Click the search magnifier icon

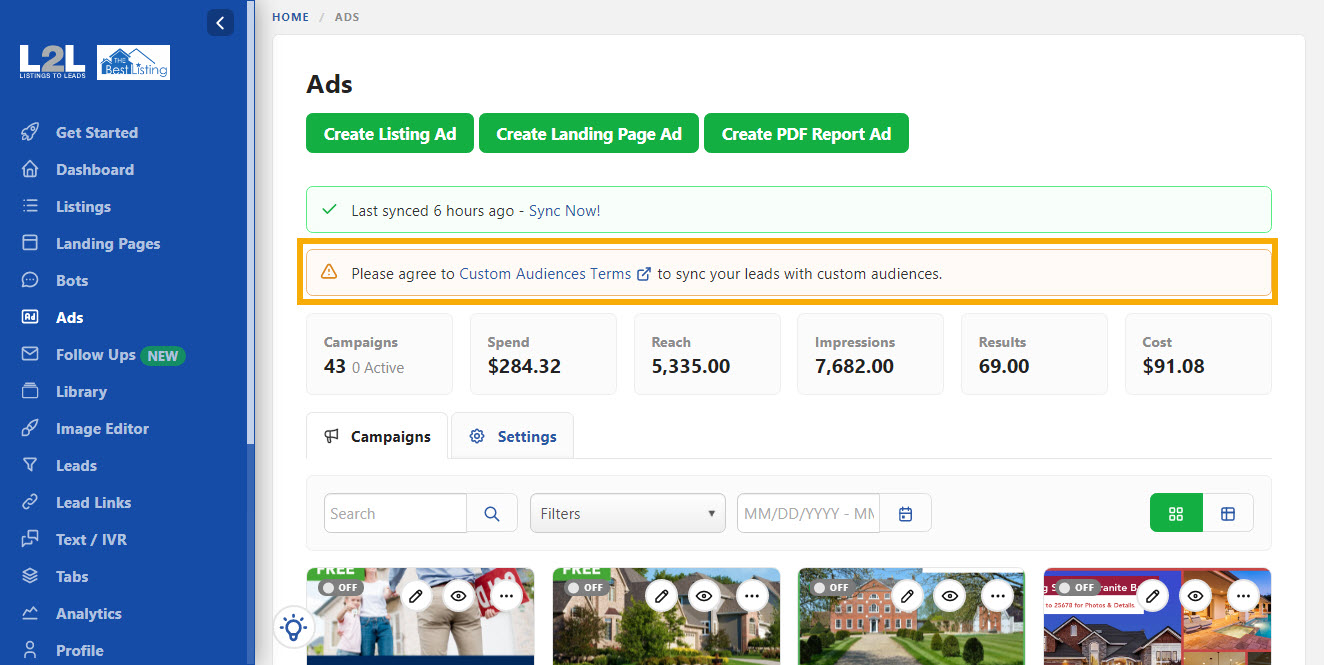click(491, 512)
